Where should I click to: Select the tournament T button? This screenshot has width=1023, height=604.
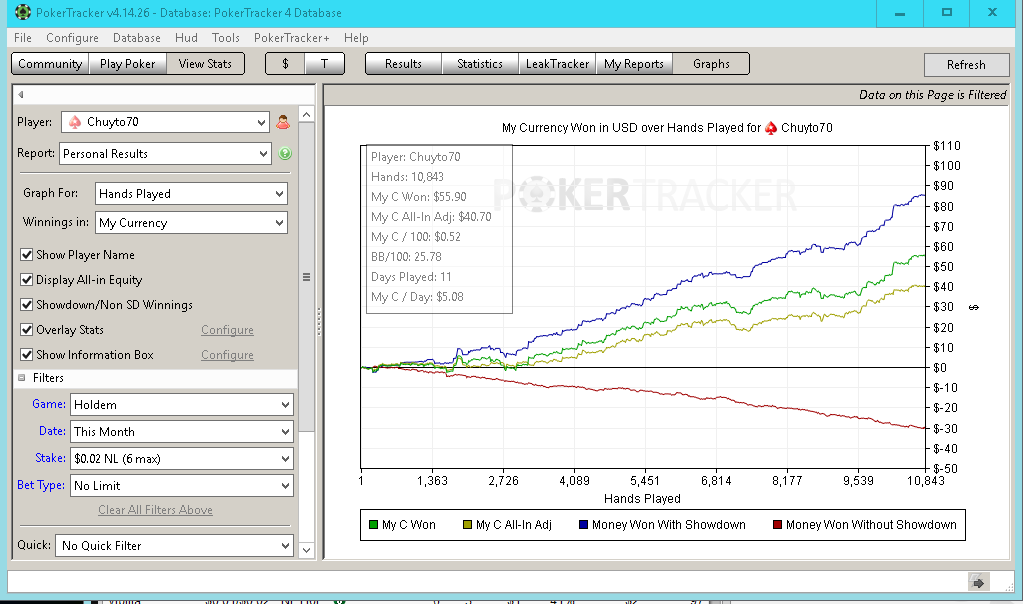(x=324, y=64)
